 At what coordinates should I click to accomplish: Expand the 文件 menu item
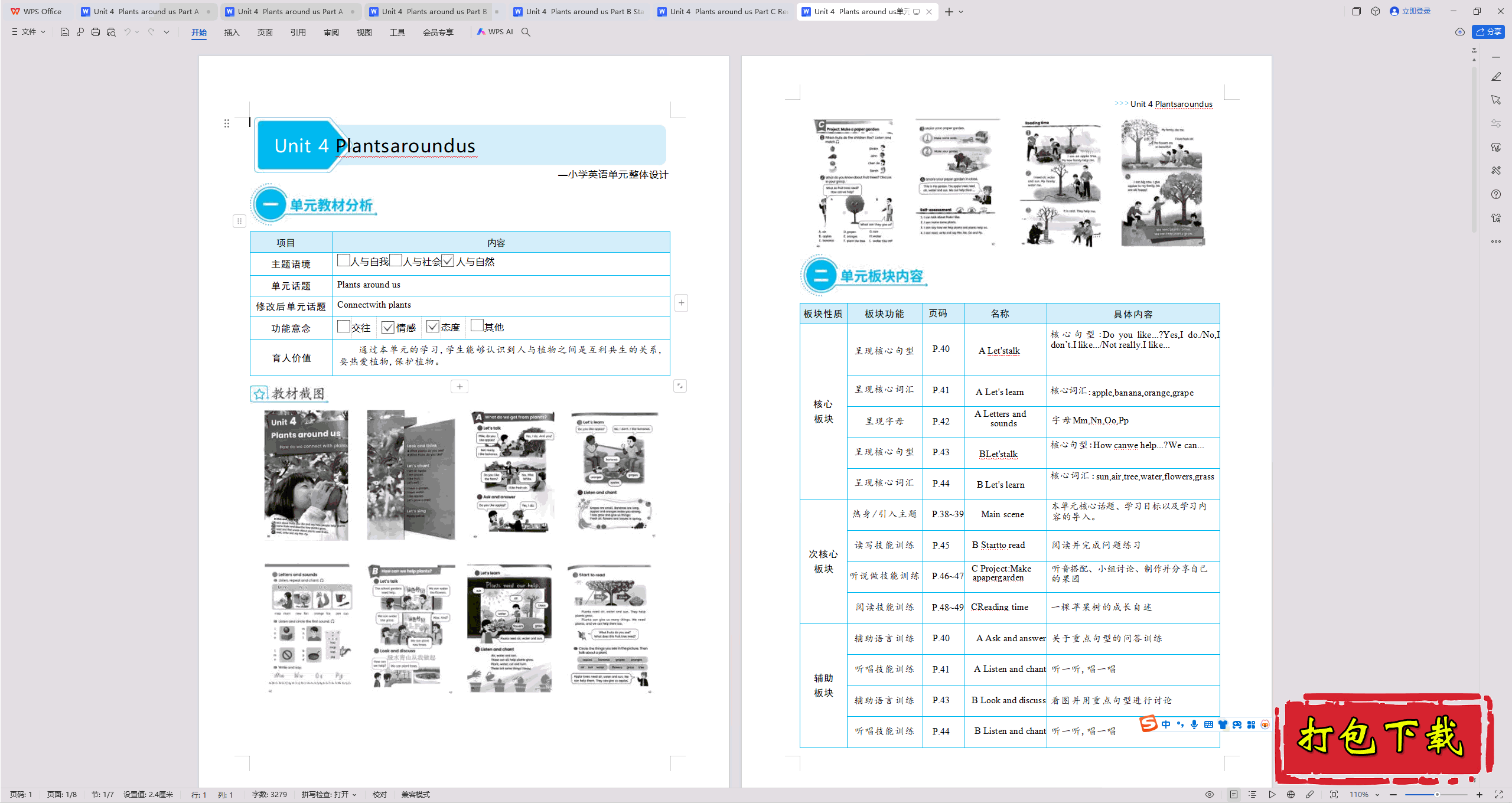[x=28, y=32]
